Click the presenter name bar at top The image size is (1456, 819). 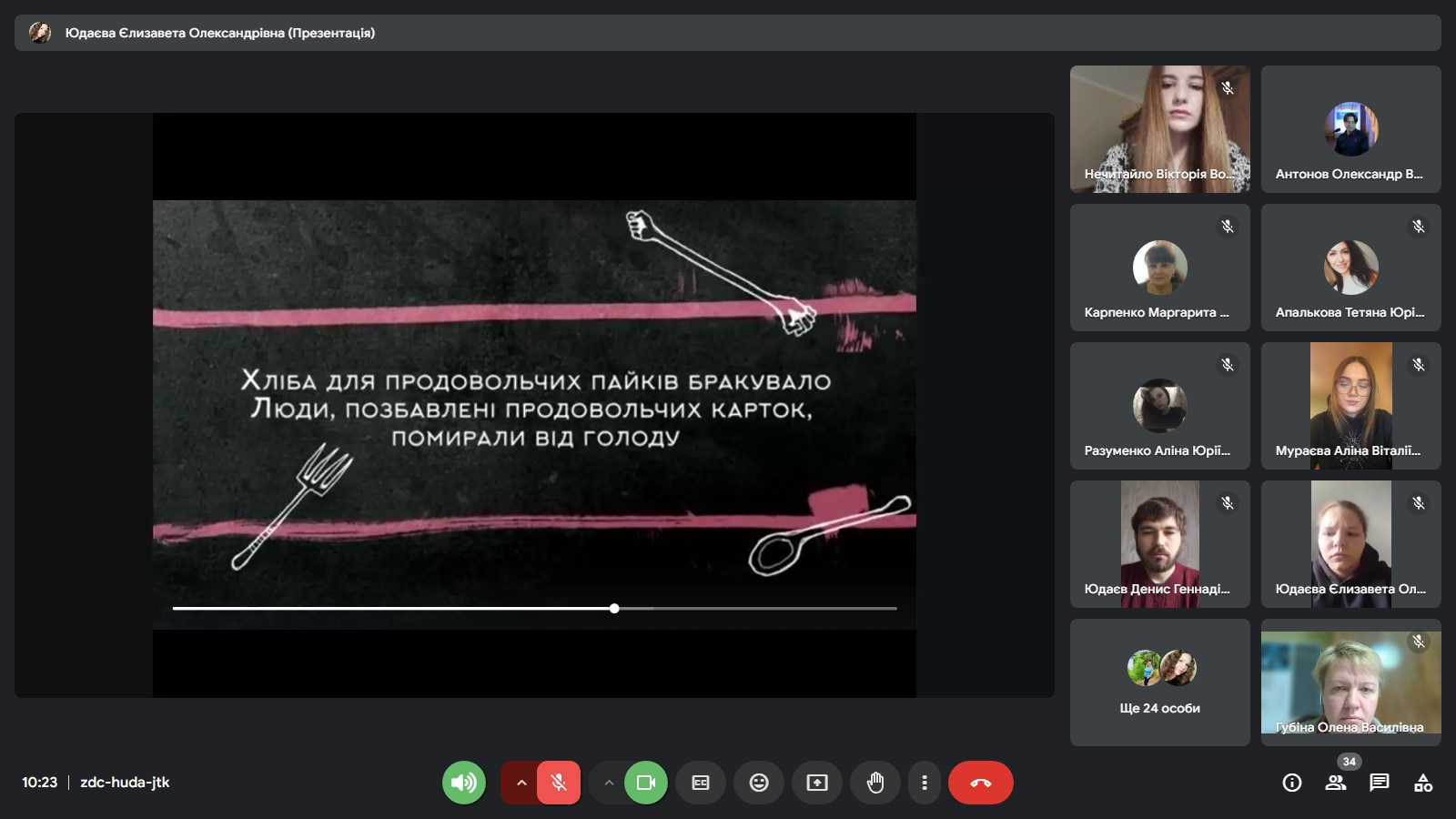[x=728, y=33]
